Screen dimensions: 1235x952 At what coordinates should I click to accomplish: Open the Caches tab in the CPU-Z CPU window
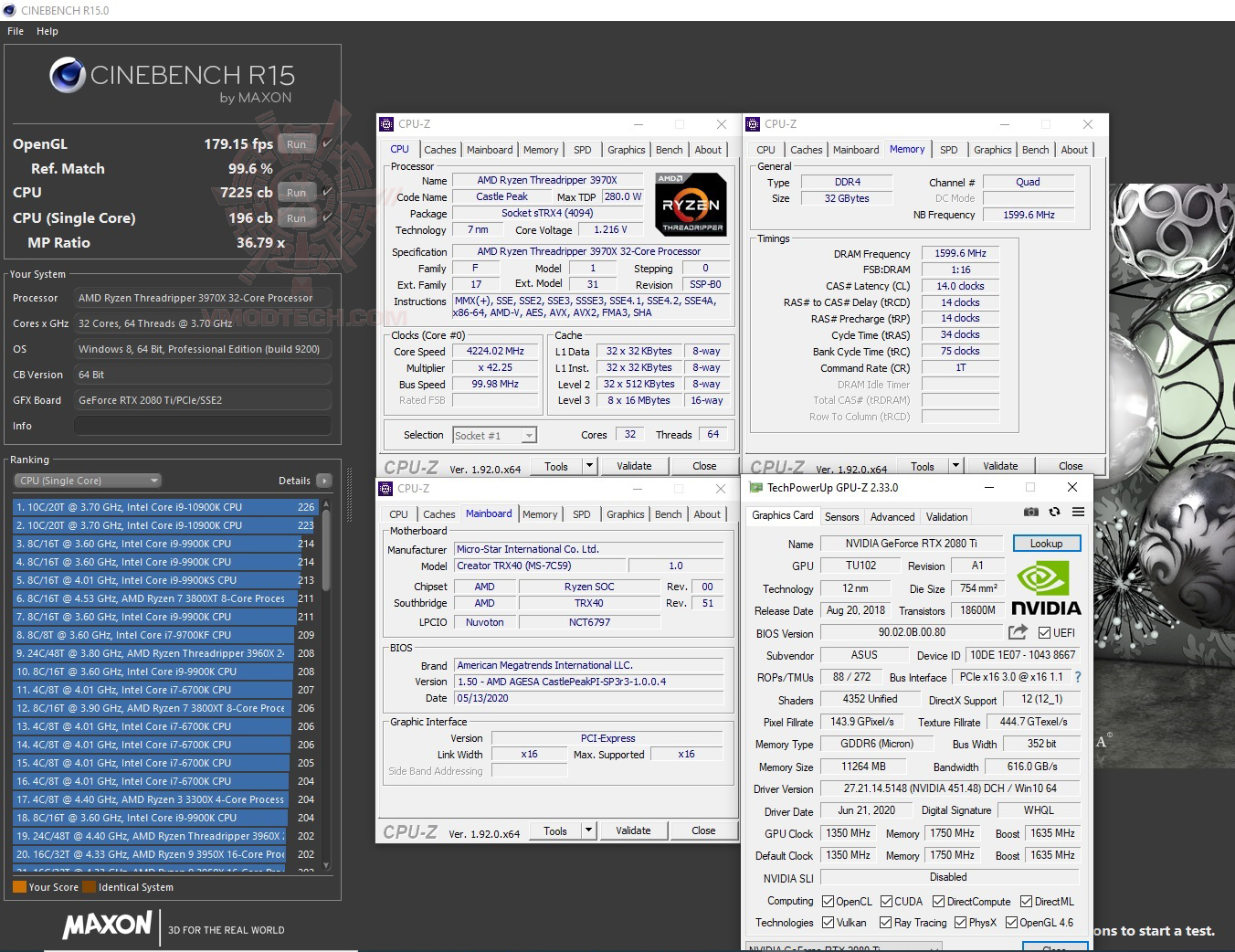439,150
